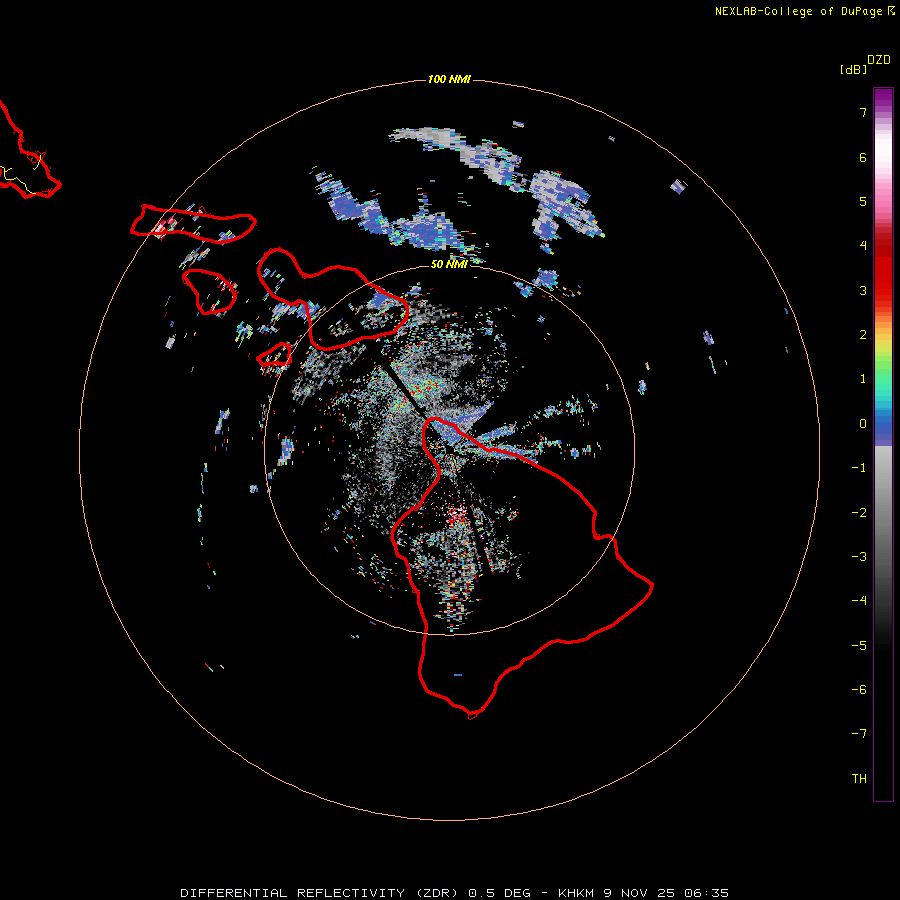The image size is (900, 900).
Task: Click the -4 value on color scale
Action: [859, 601]
